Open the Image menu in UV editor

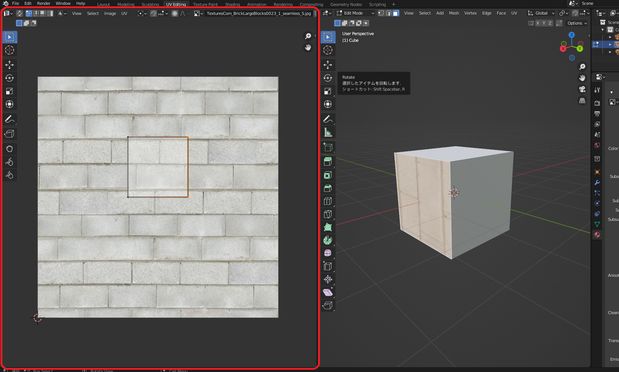[110, 13]
